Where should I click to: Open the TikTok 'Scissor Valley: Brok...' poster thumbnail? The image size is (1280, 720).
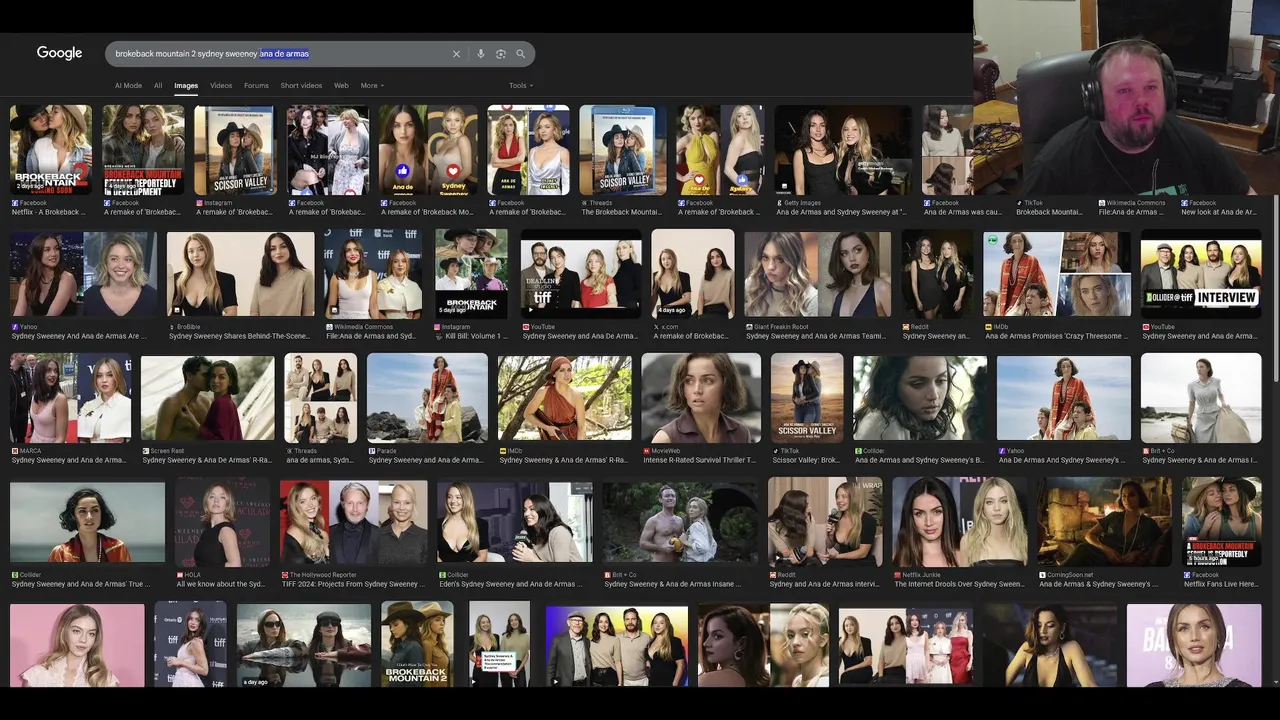click(807, 397)
